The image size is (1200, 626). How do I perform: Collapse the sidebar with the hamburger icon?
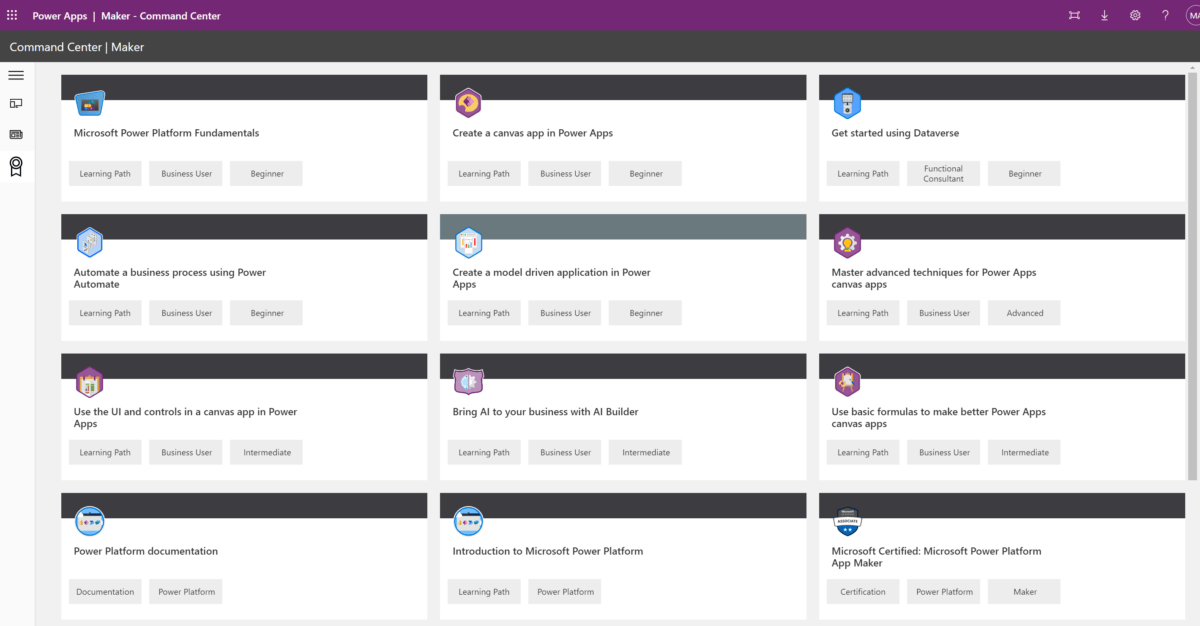coord(15,74)
